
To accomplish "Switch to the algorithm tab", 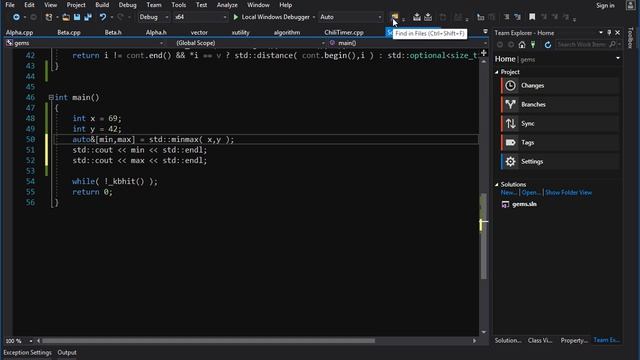I will point(287,32).
